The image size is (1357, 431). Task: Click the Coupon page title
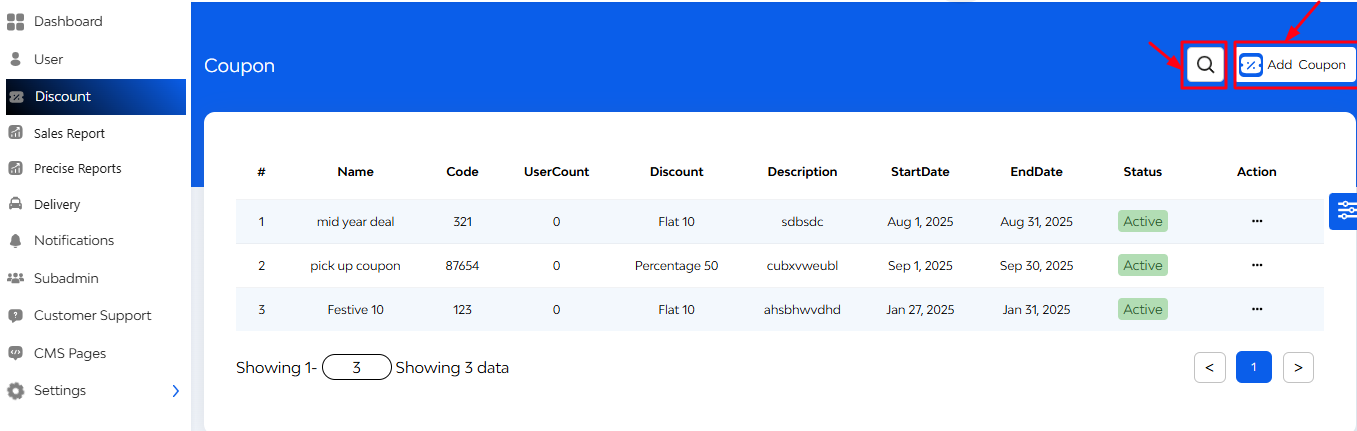click(x=239, y=66)
